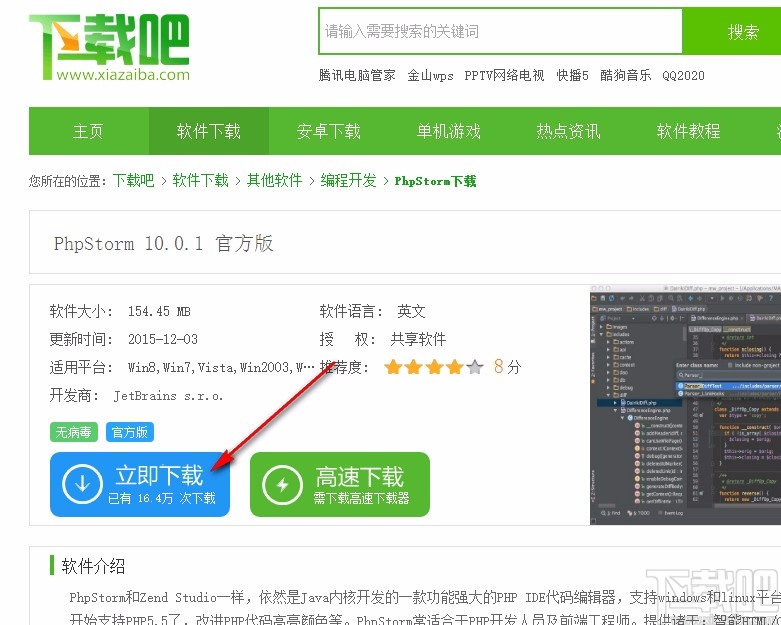
Task: Focus the keyword search input field
Action: coord(501,31)
